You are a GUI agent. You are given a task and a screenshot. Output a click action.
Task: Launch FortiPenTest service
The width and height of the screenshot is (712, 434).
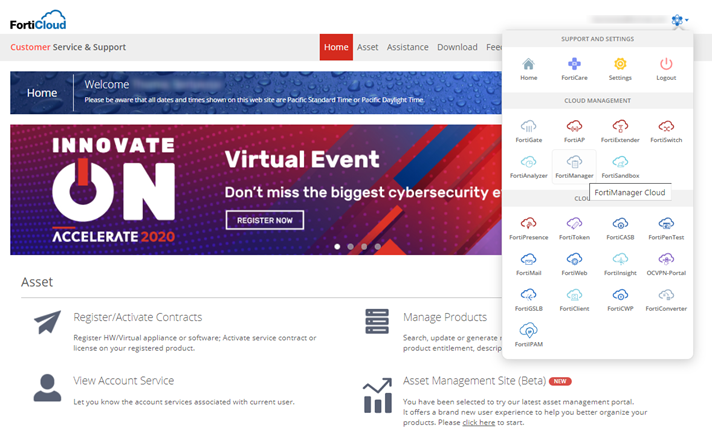click(x=666, y=224)
